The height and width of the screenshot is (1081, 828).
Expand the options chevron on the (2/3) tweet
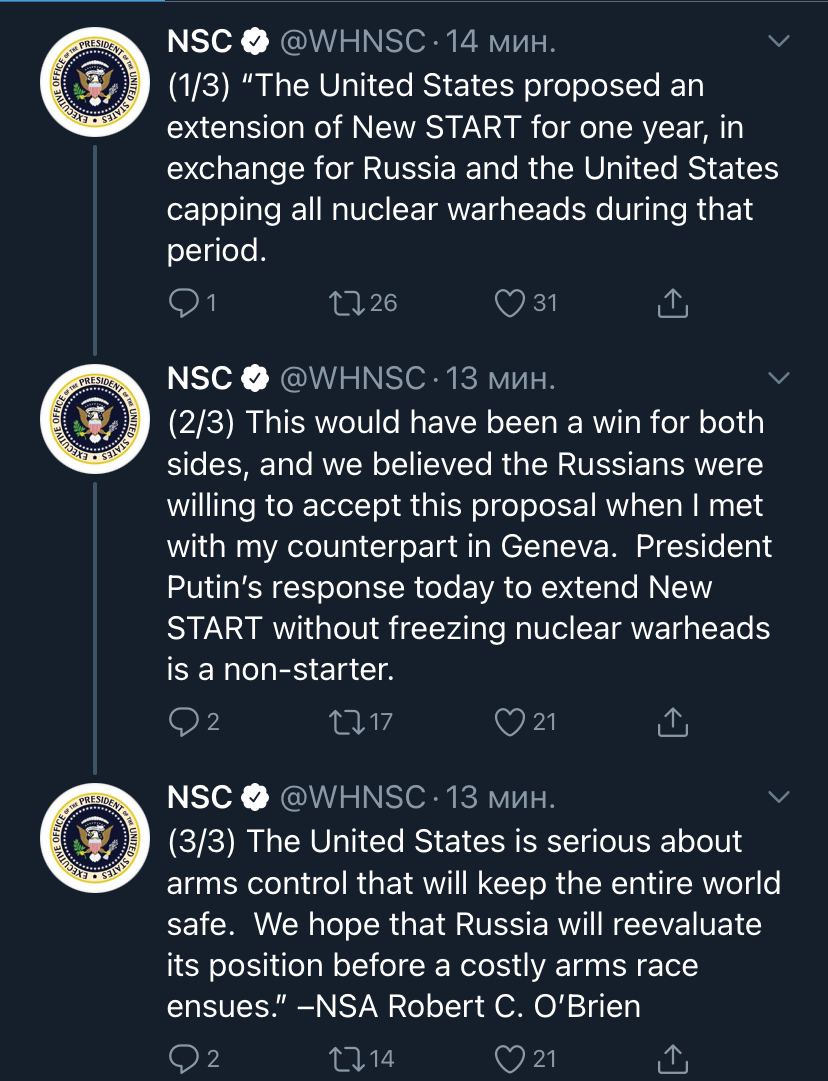click(x=778, y=378)
